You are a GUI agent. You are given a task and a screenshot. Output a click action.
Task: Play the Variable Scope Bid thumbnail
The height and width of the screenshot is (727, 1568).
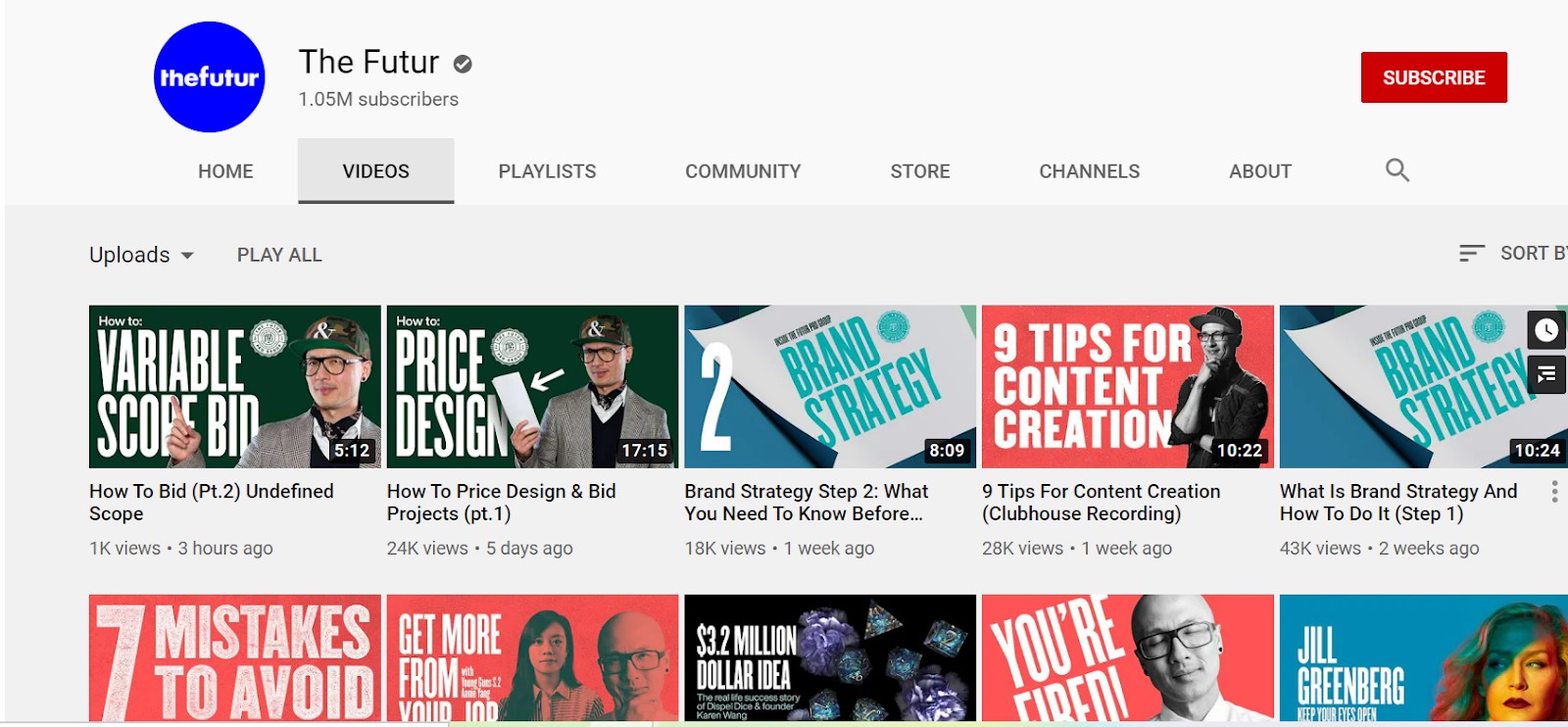[x=235, y=387]
